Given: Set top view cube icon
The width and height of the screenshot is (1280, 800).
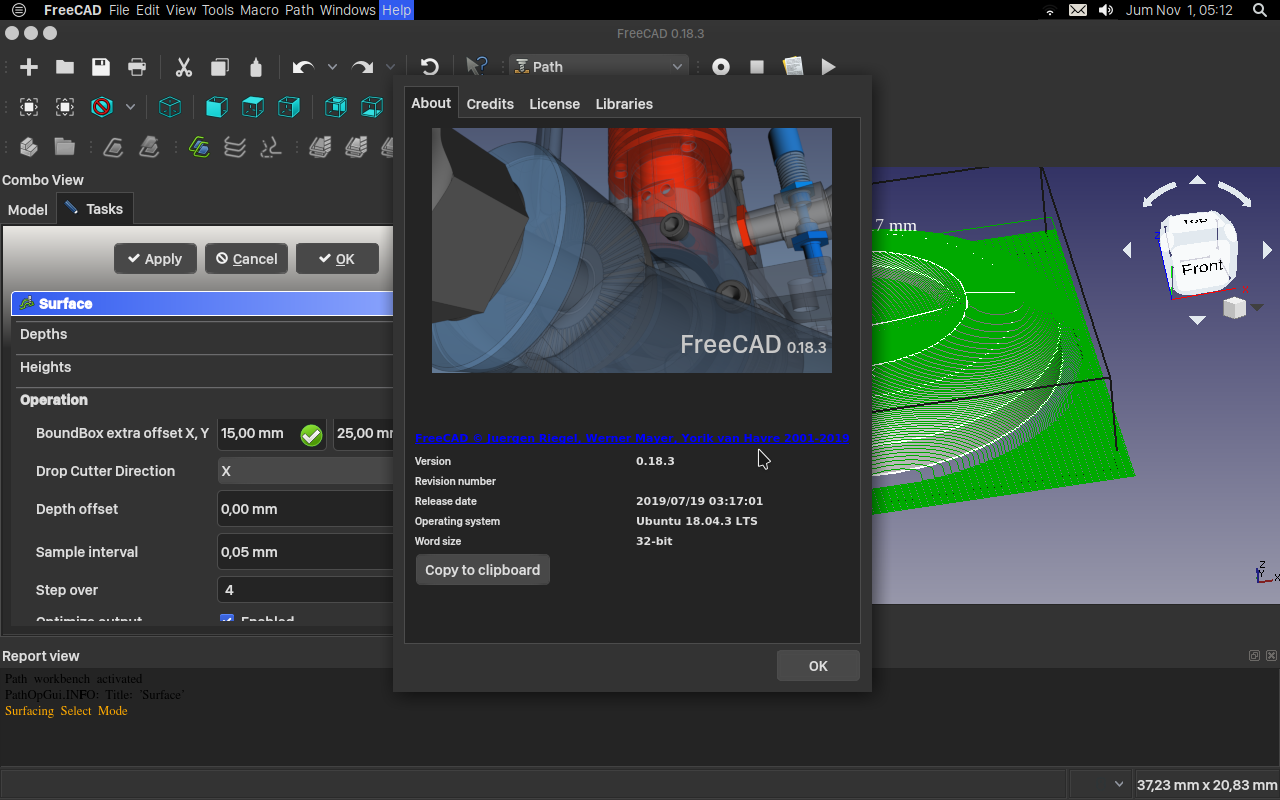Looking at the screenshot, I should [x=253, y=107].
